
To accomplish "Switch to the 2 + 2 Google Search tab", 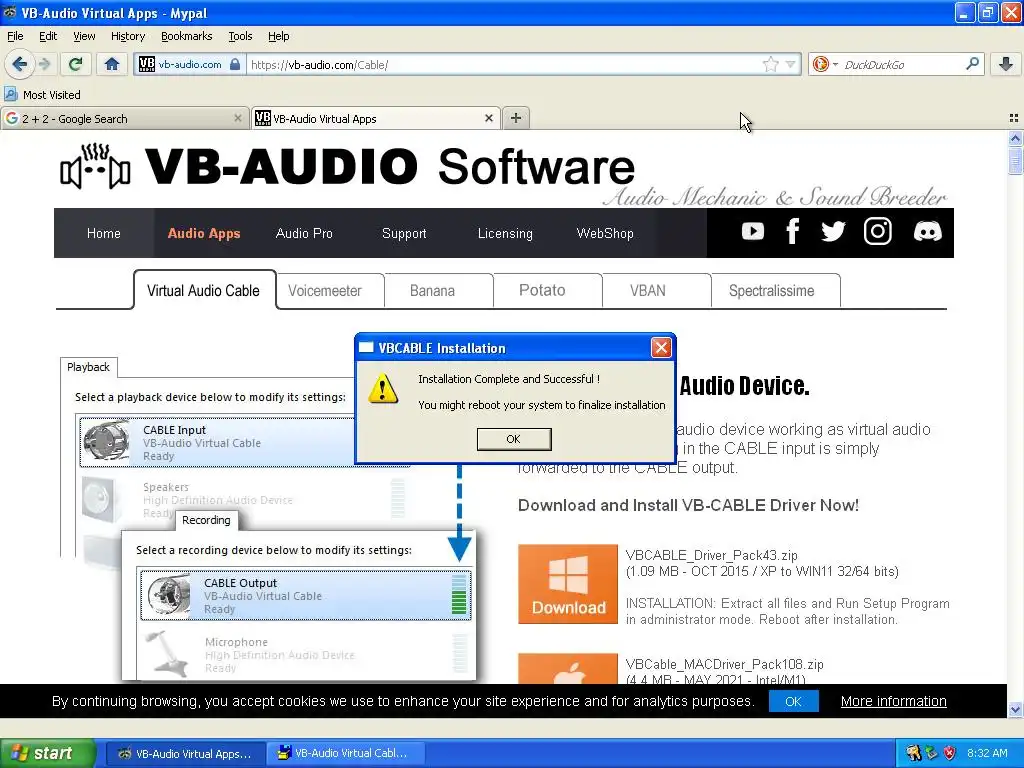I will pos(124,118).
